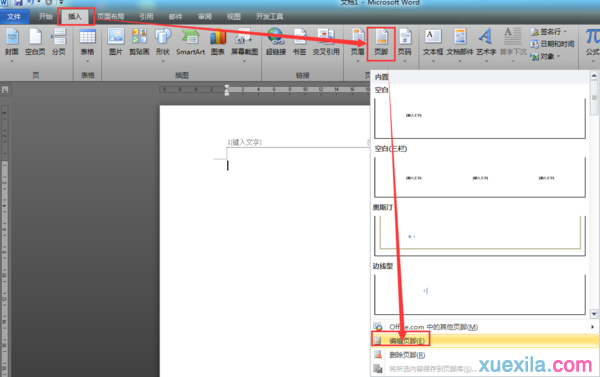Screen dimensions: 600x377
Task: Insert a 图表 chart
Action: click(218, 41)
